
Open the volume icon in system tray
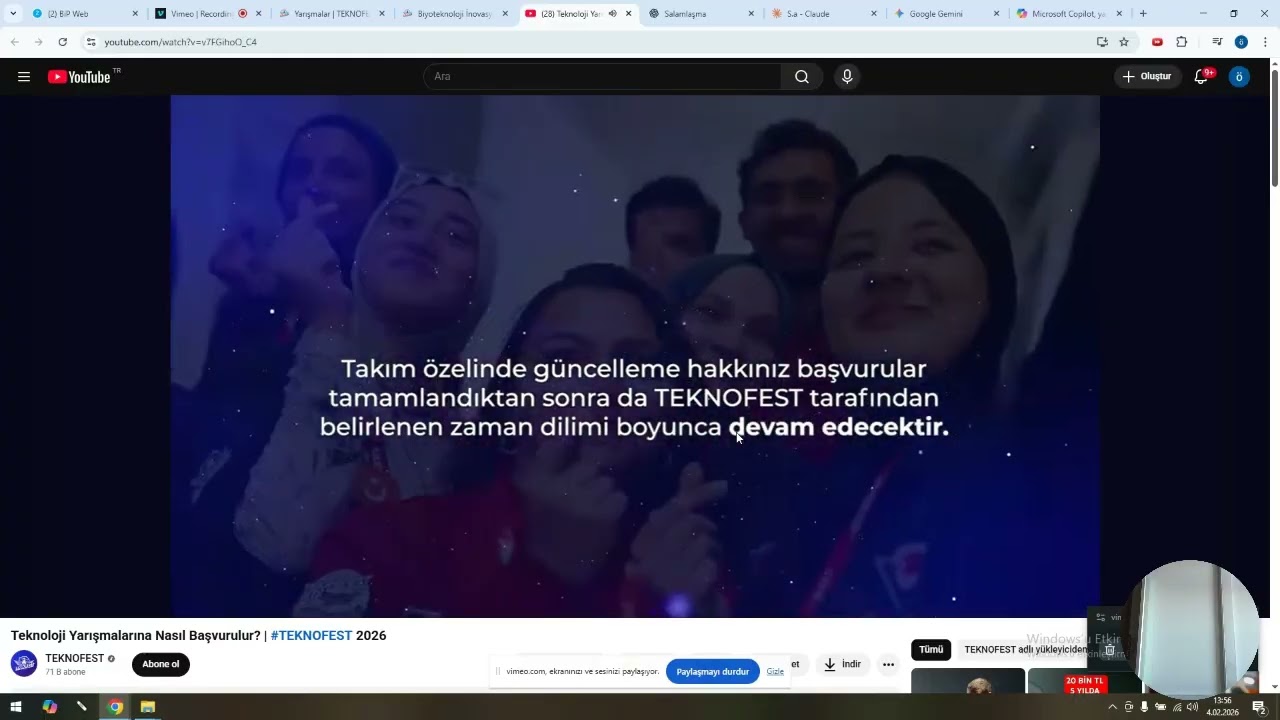click(x=1192, y=707)
